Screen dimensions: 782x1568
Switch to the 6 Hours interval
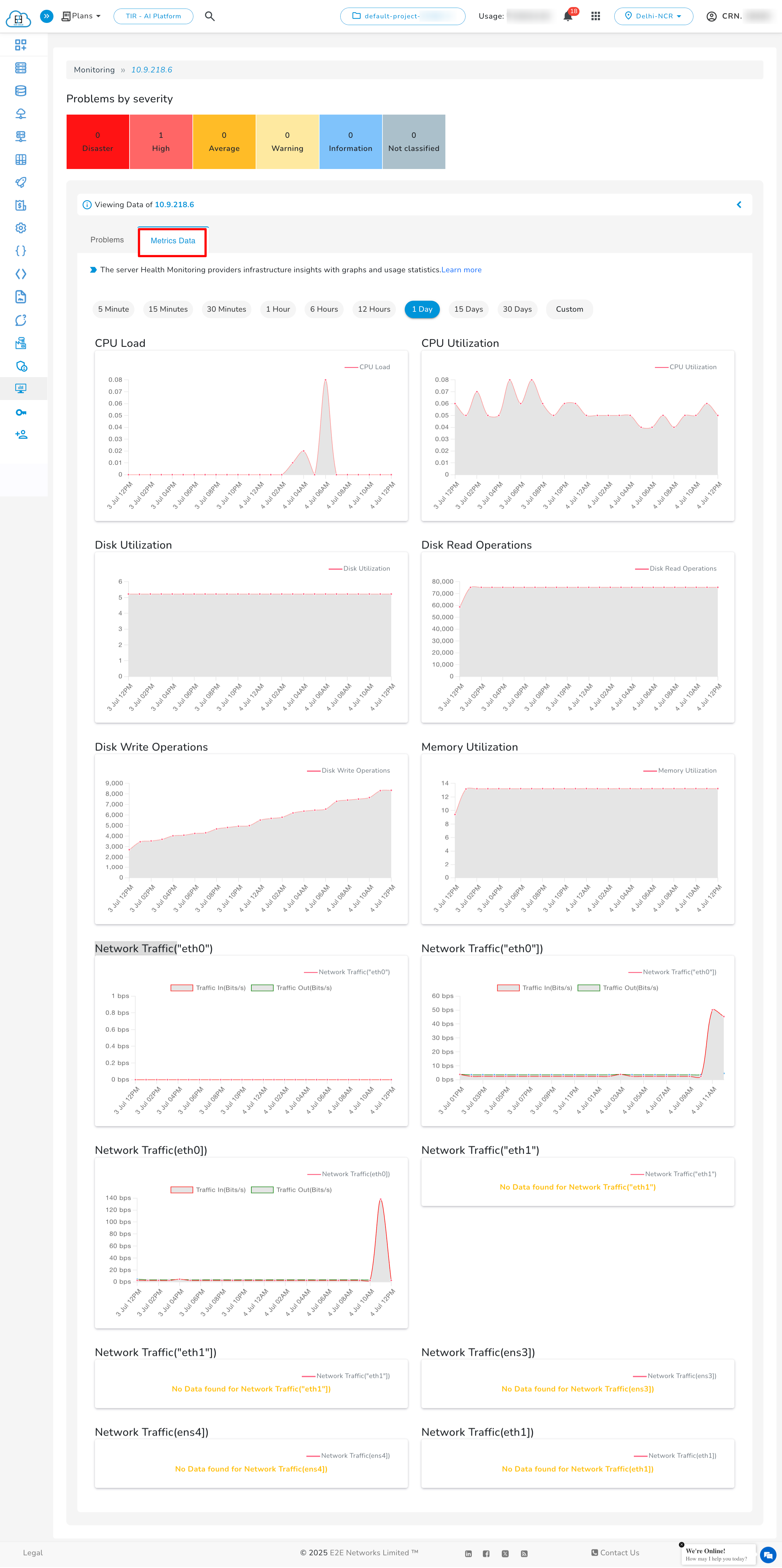click(x=324, y=309)
